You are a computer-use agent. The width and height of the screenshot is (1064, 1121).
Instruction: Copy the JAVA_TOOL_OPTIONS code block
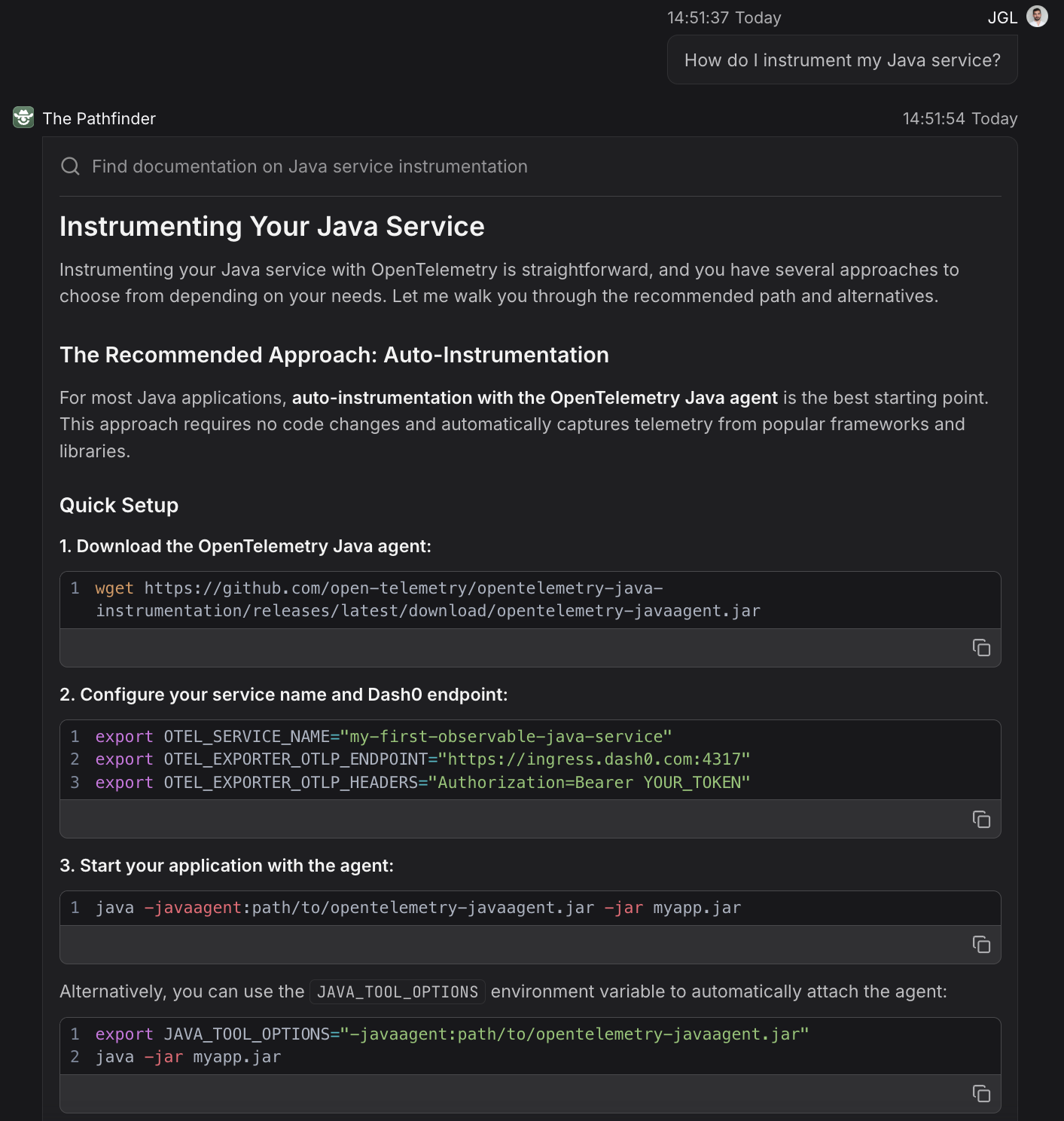pyautogui.click(x=981, y=1094)
